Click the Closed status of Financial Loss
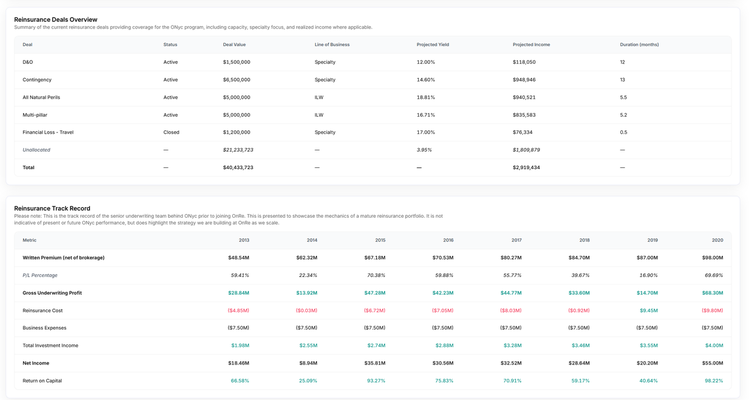The height and width of the screenshot is (400, 749). coord(171,132)
